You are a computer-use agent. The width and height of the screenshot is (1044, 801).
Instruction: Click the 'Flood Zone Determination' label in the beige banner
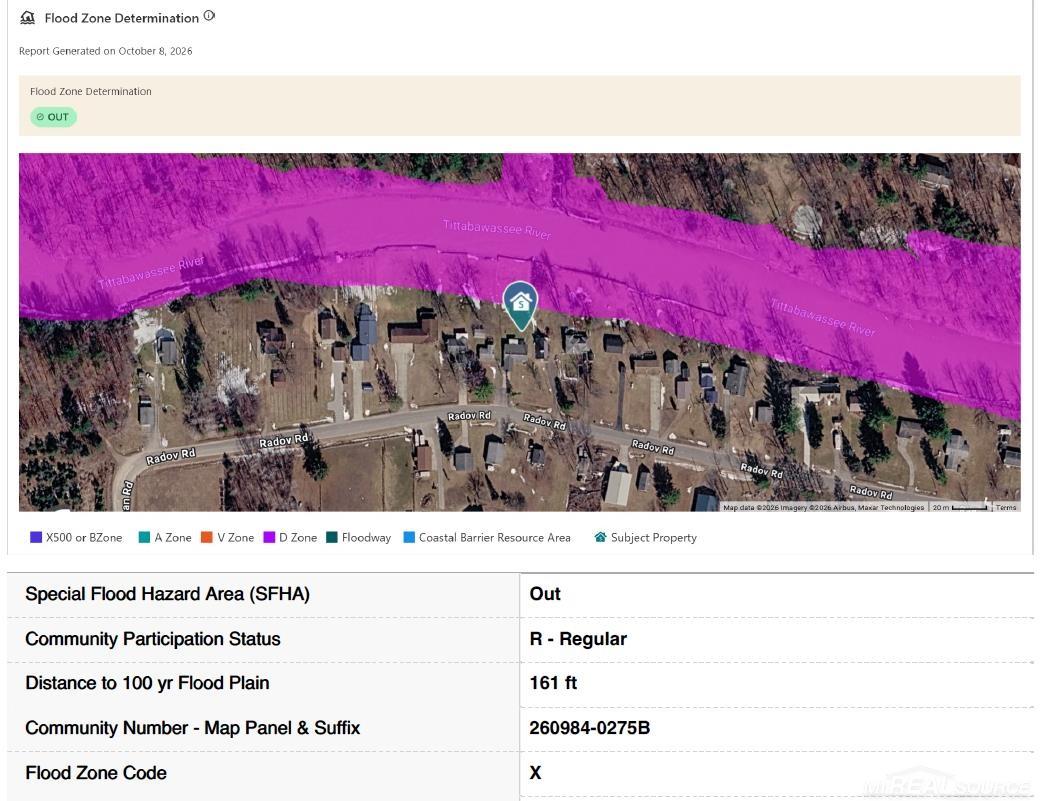(91, 91)
